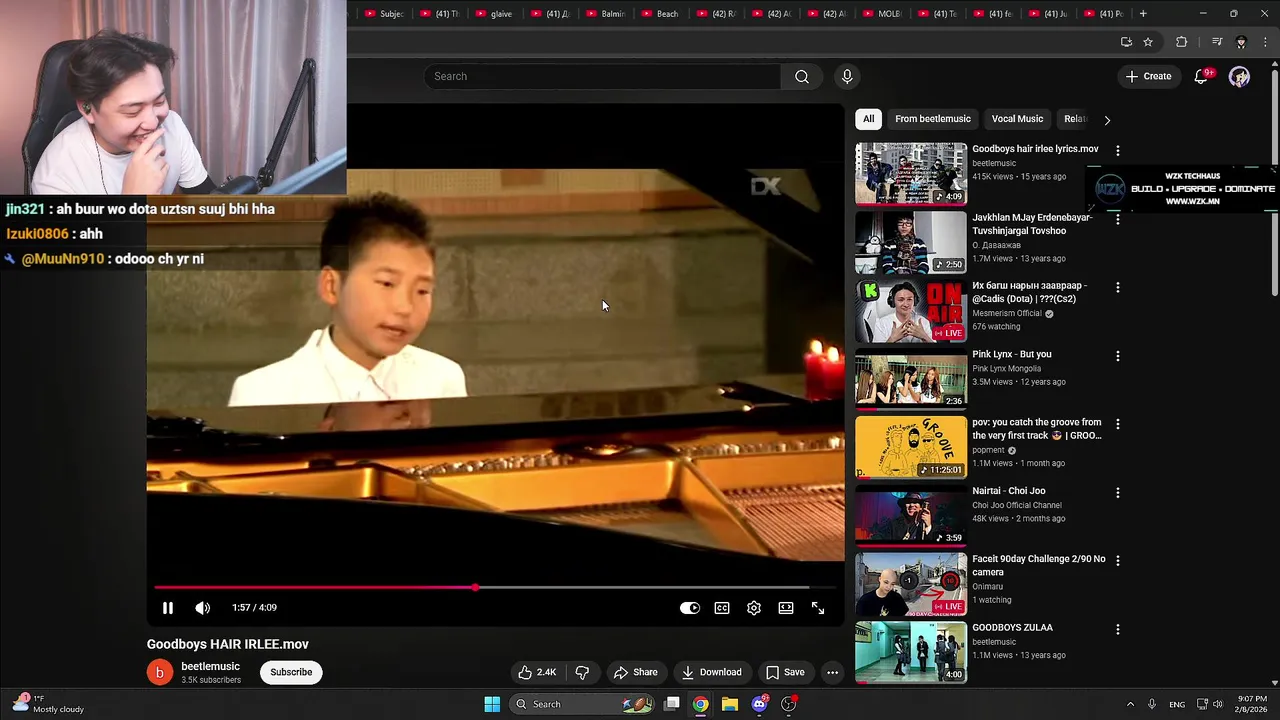Open the video settings gear
This screenshot has height=720, width=1280.
754,608
